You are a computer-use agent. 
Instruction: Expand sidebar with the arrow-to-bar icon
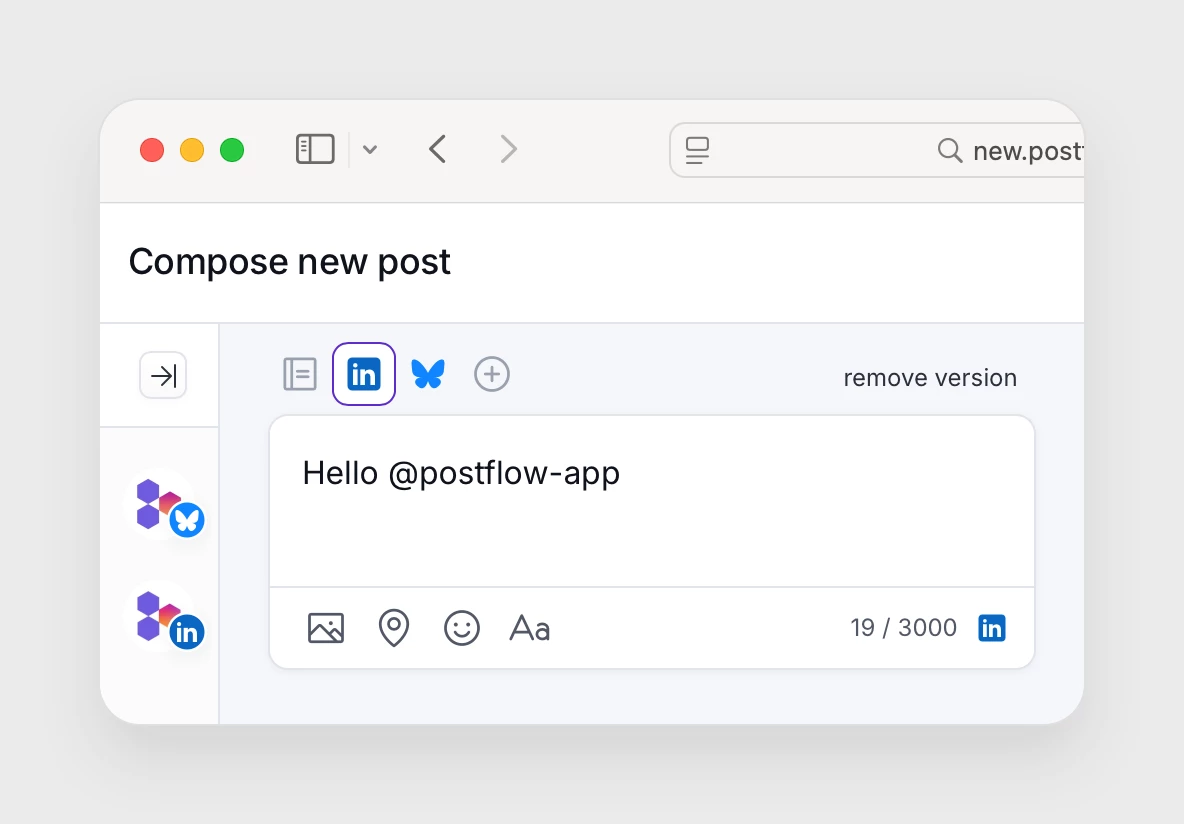point(163,375)
